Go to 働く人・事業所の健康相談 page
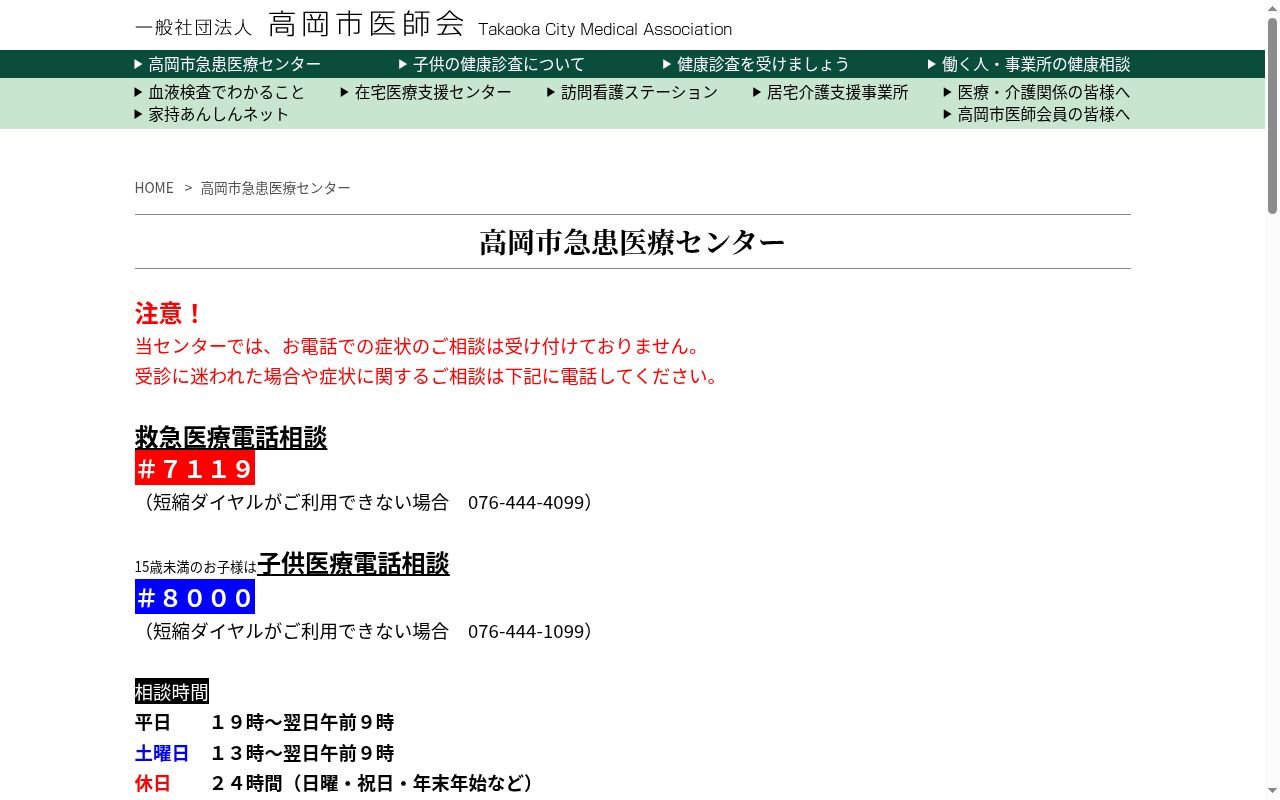This screenshot has width=1280, height=800. tap(1029, 64)
